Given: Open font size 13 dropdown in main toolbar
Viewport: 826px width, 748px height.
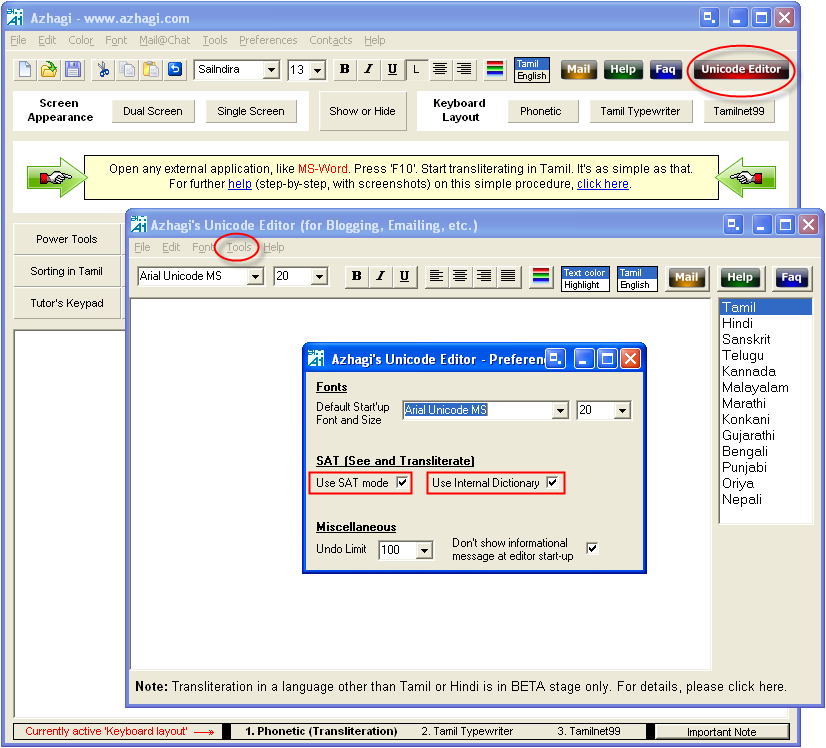Looking at the screenshot, I should [318, 70].
